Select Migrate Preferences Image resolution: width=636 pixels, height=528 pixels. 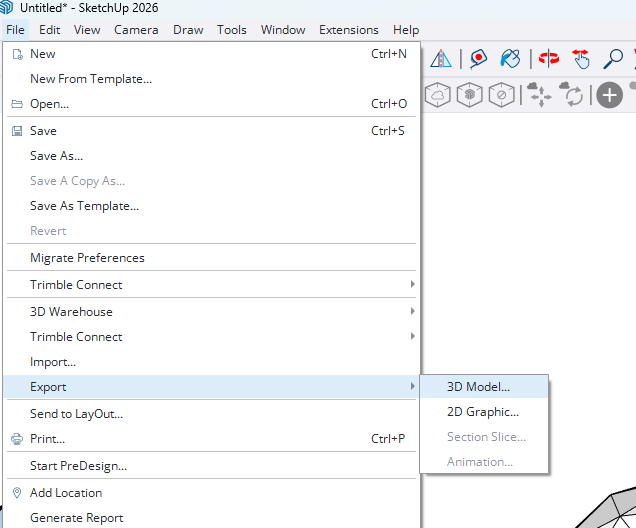pyautogui.click(x=211, y=258)
